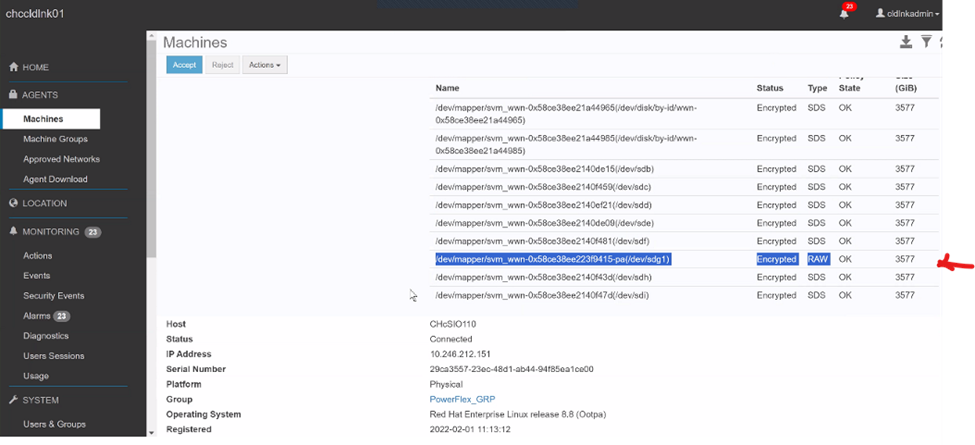Open the Usage page
Image resolution: width=975 pixels, height=445 pixels.
pyautogui.click(x=35, y=376)
